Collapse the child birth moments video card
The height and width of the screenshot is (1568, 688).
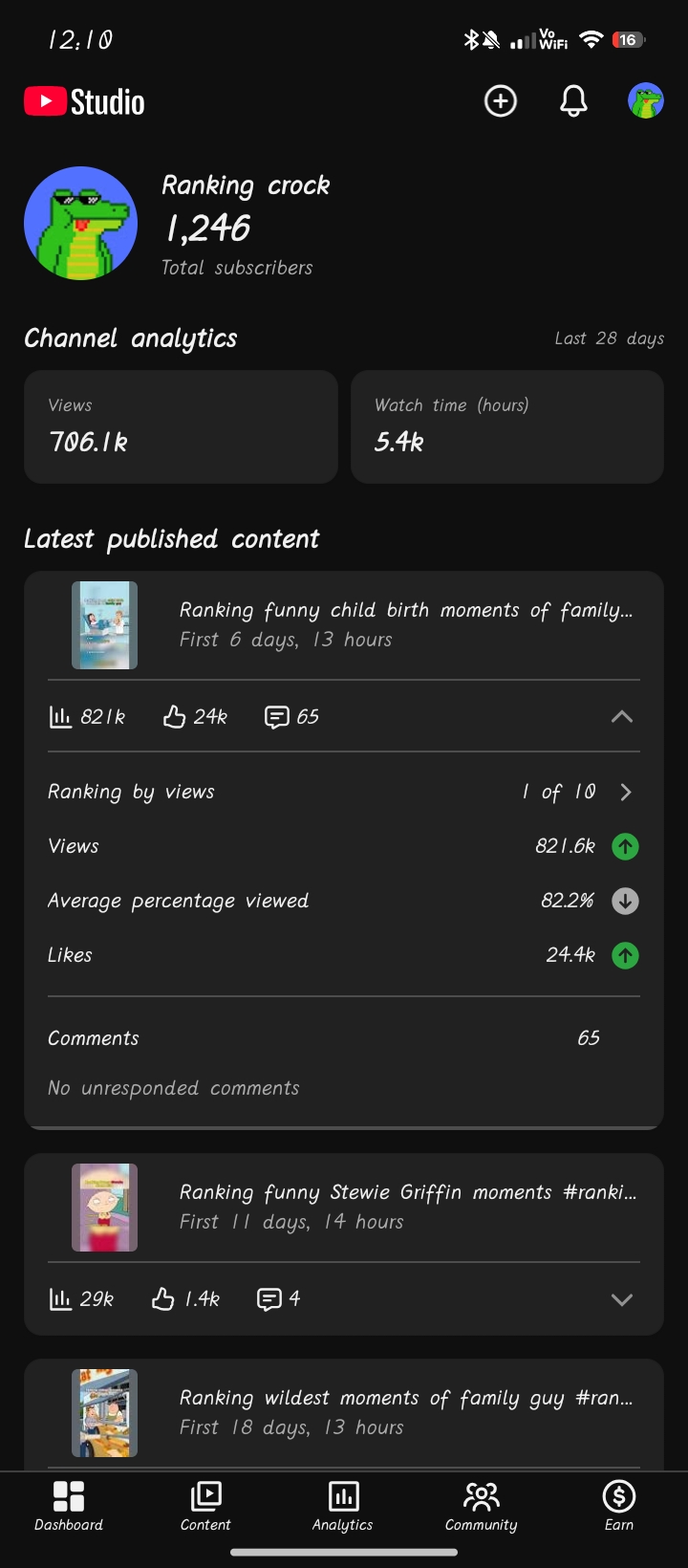[x=622, y=717]
